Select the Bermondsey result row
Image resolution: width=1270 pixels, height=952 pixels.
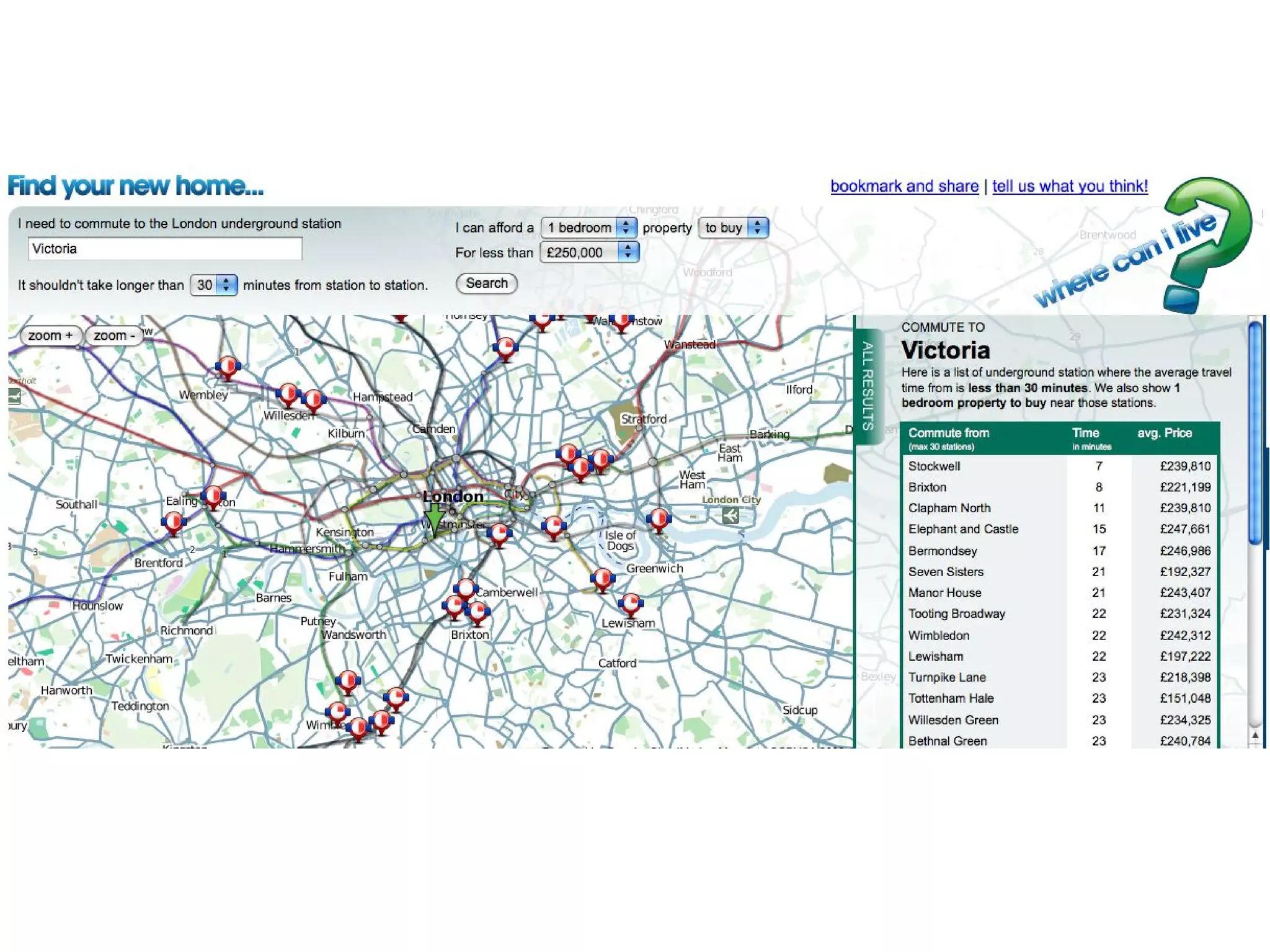coord(1060,551)
